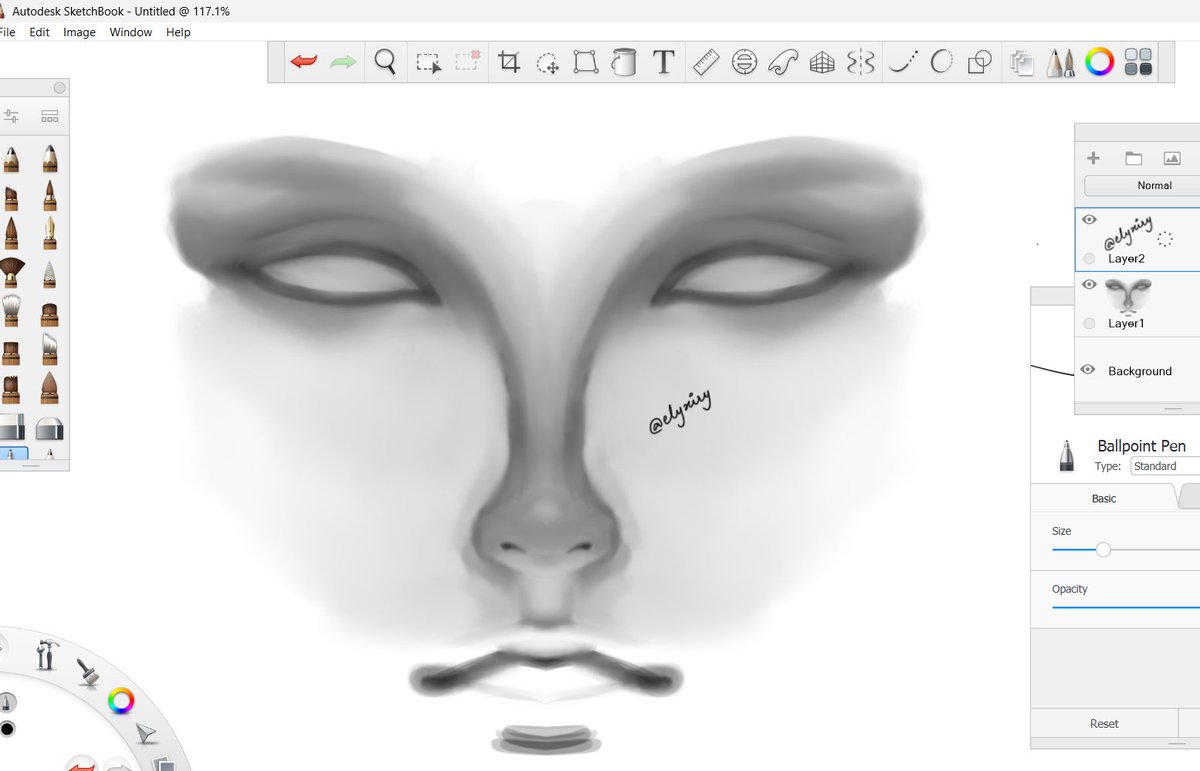The image size is (1200, 771).
Task: Select the Distort transform tool
Action: 585,62
